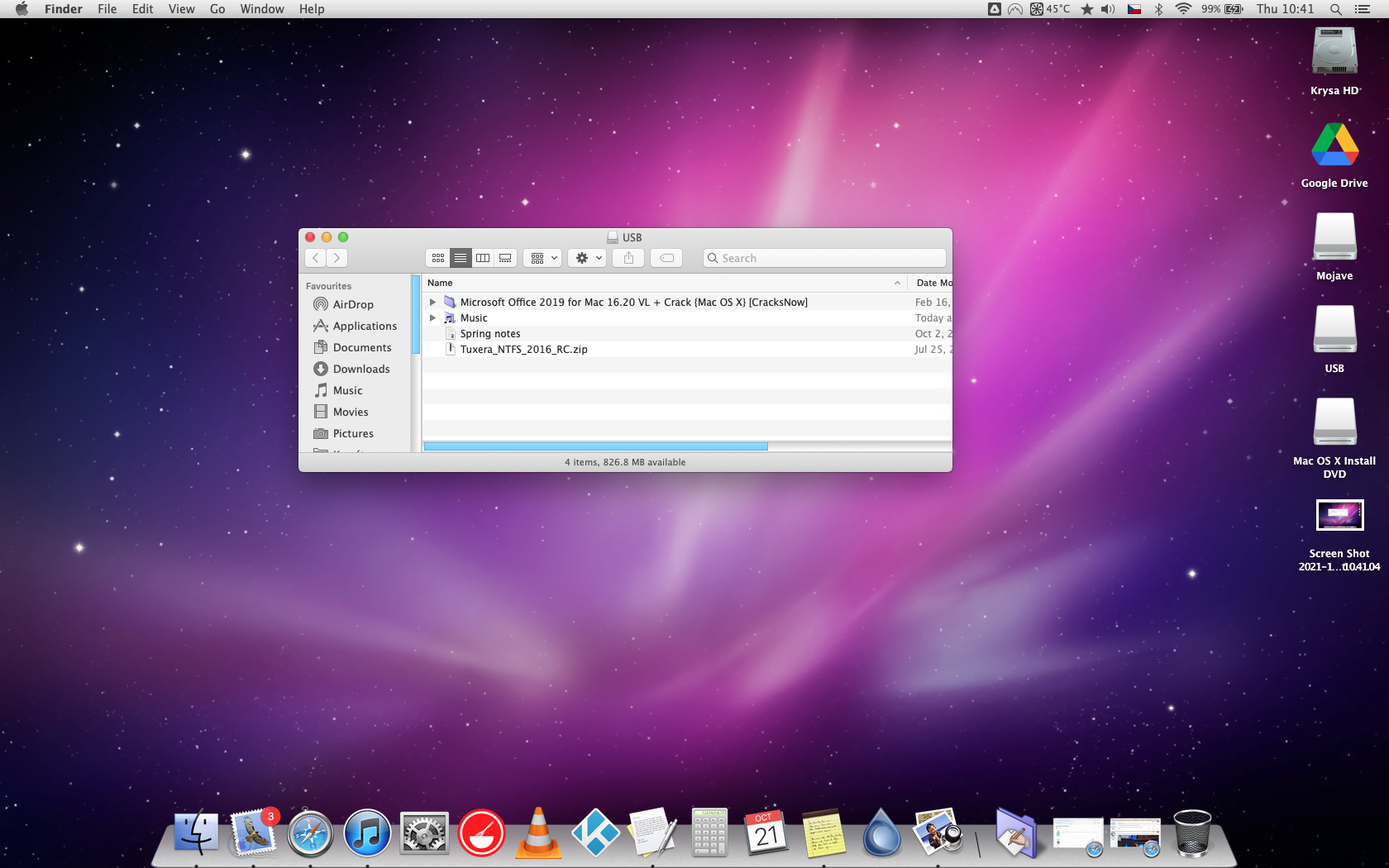
Task: Switch Finder to icon view
Action: (x=438, y=258)
